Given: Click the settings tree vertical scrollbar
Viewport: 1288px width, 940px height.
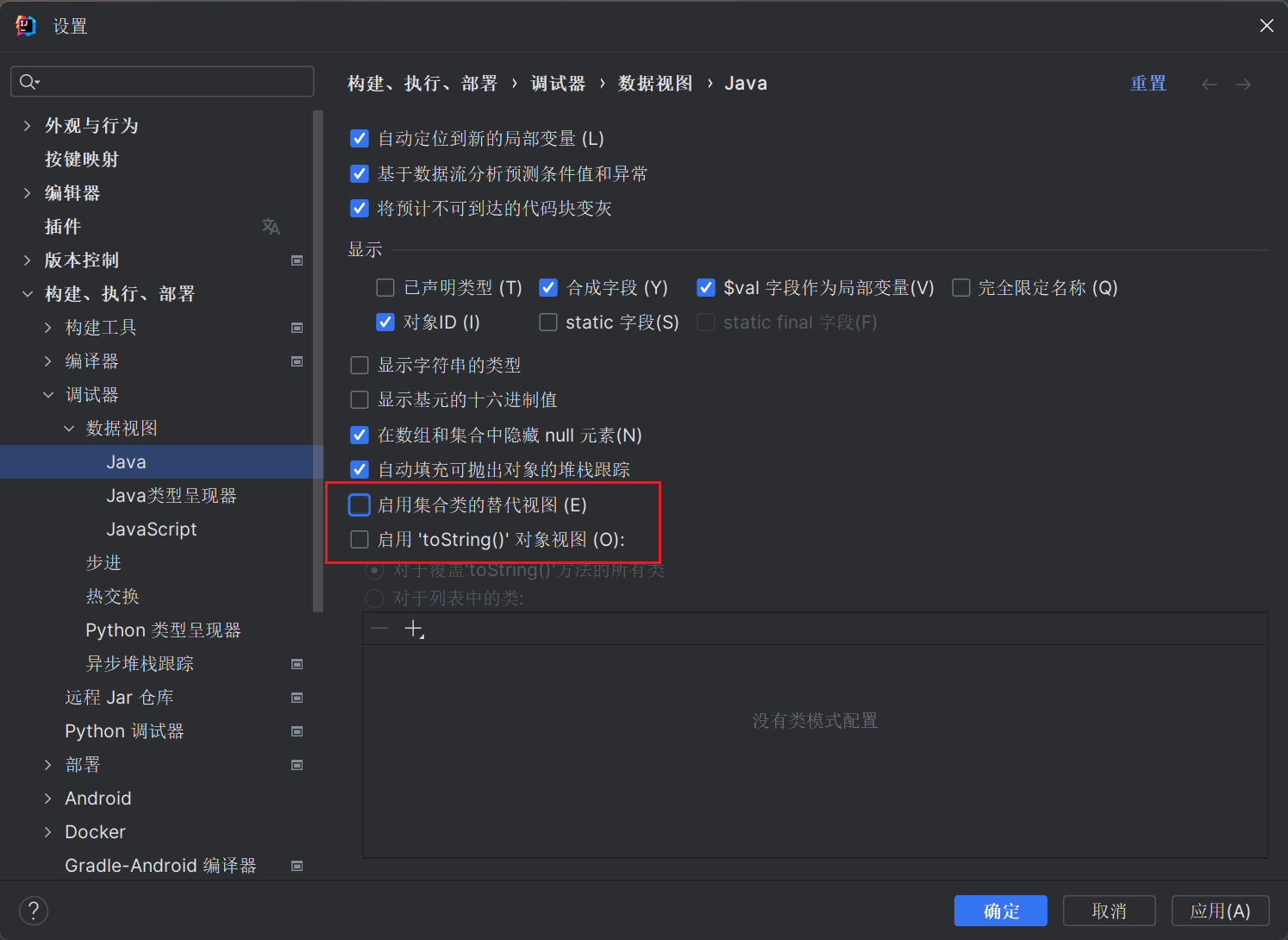Looking at the screenshot, I should (x=318, y=362).
